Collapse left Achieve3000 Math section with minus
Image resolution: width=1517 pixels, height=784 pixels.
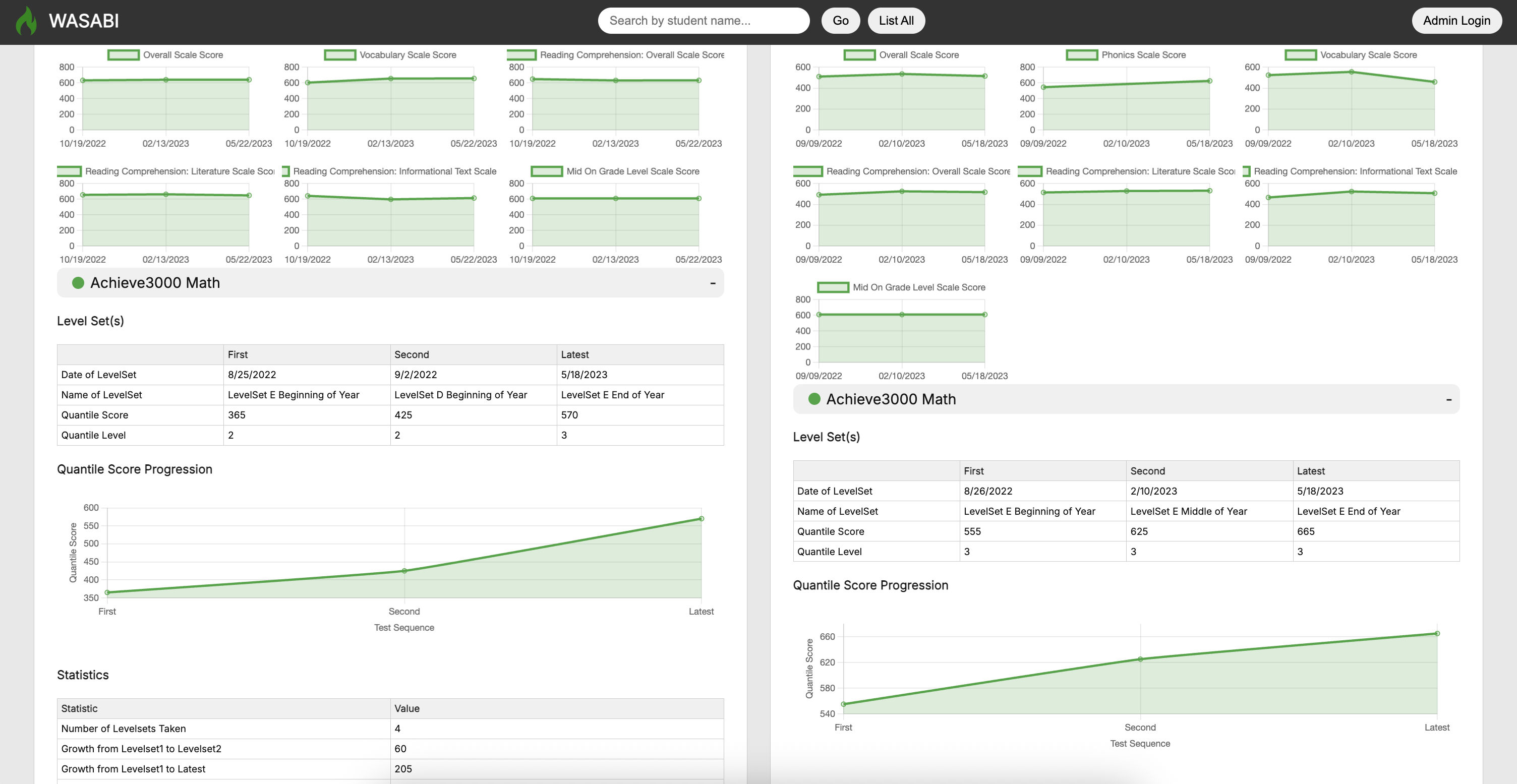713,283
